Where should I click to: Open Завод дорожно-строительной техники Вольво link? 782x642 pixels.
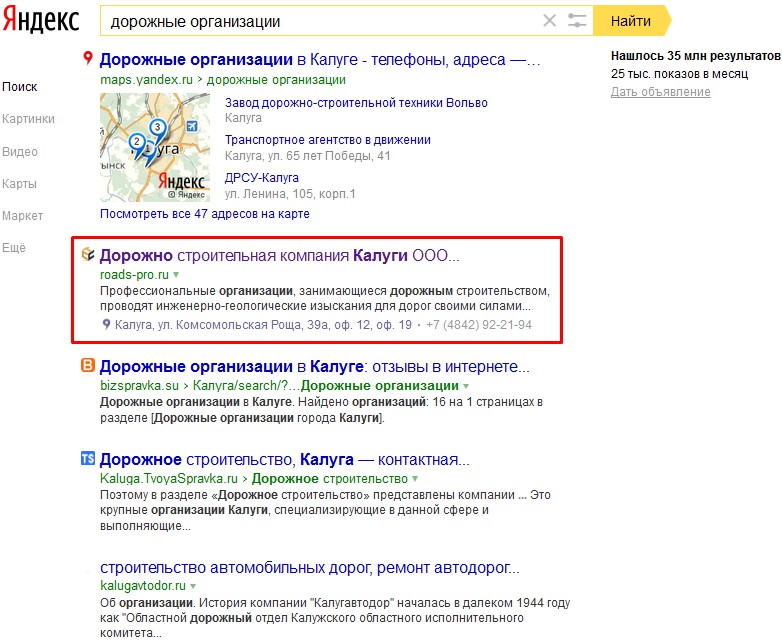(x=356, y=103)
